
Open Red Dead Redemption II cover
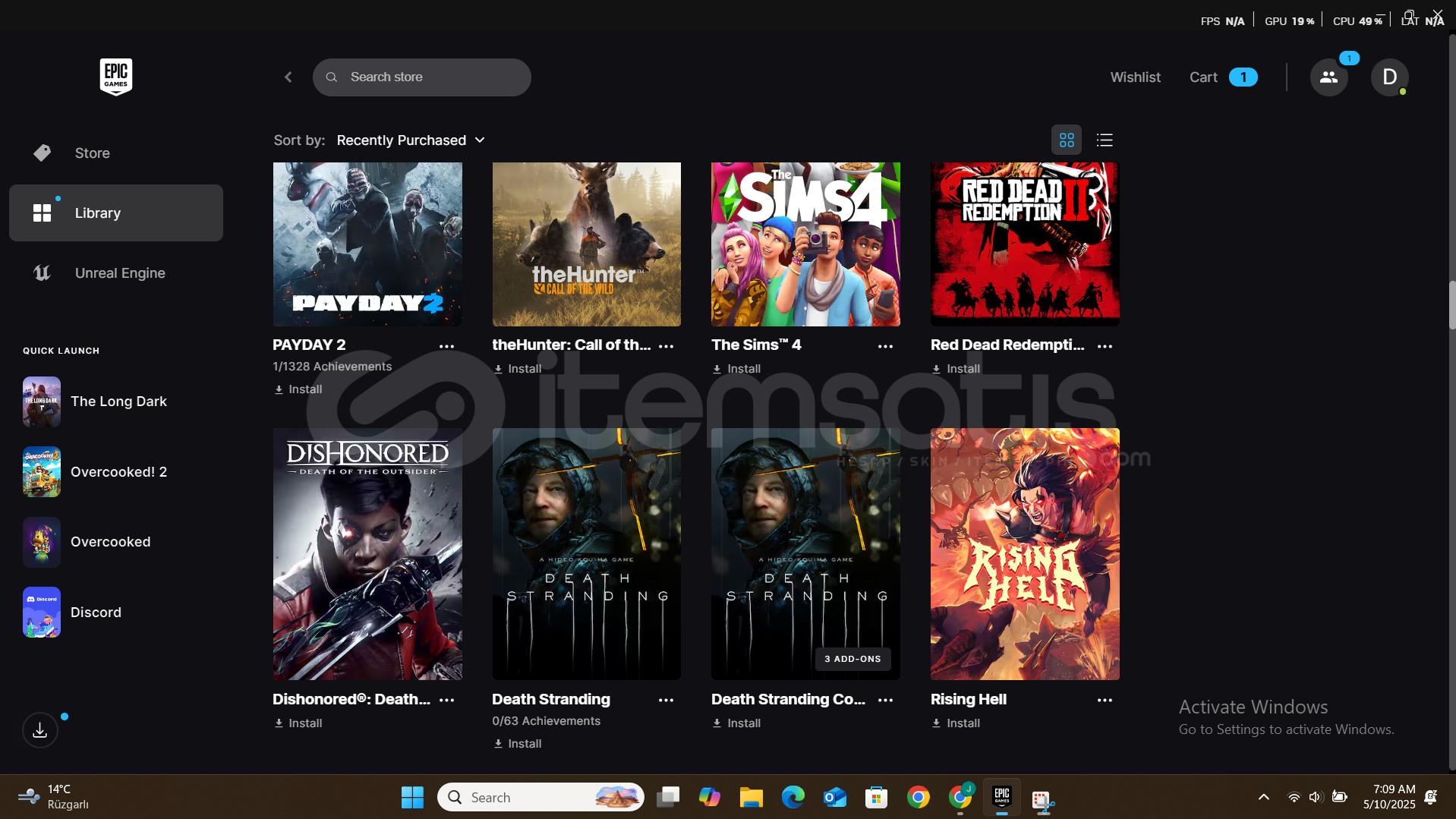1025,244
